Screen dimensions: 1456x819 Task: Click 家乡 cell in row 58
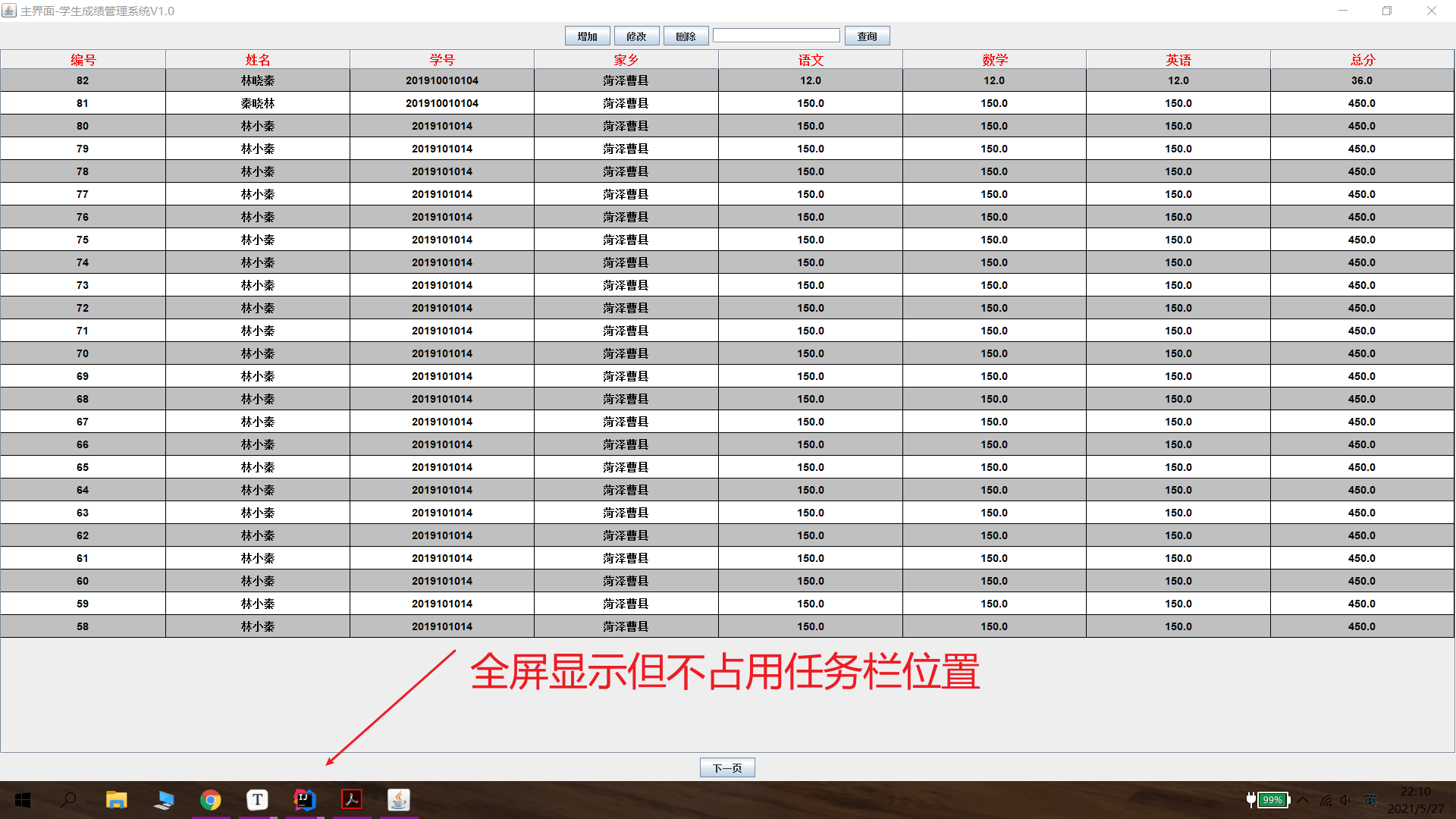click(626, 626)
